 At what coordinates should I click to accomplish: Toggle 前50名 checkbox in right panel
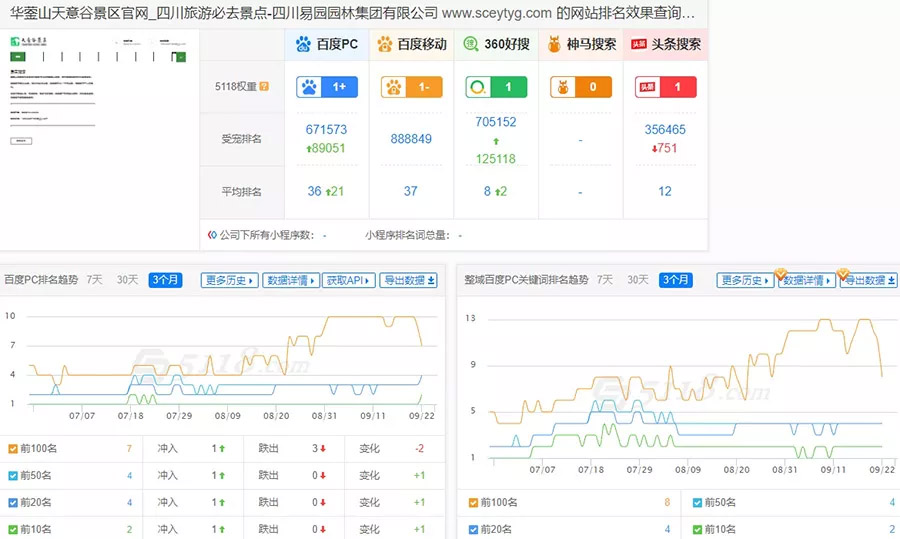[697, 503]
